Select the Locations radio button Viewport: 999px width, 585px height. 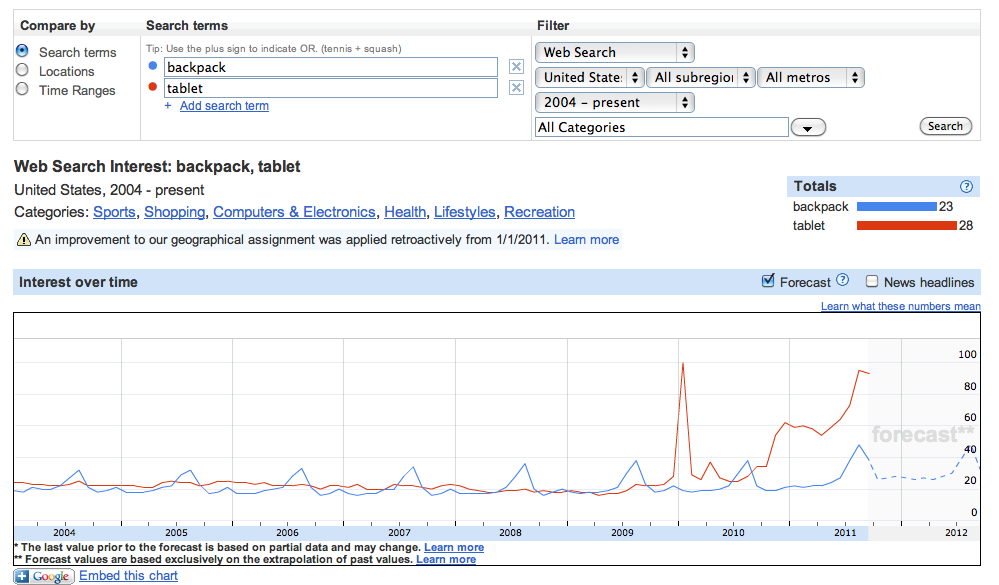pos(22,69)
